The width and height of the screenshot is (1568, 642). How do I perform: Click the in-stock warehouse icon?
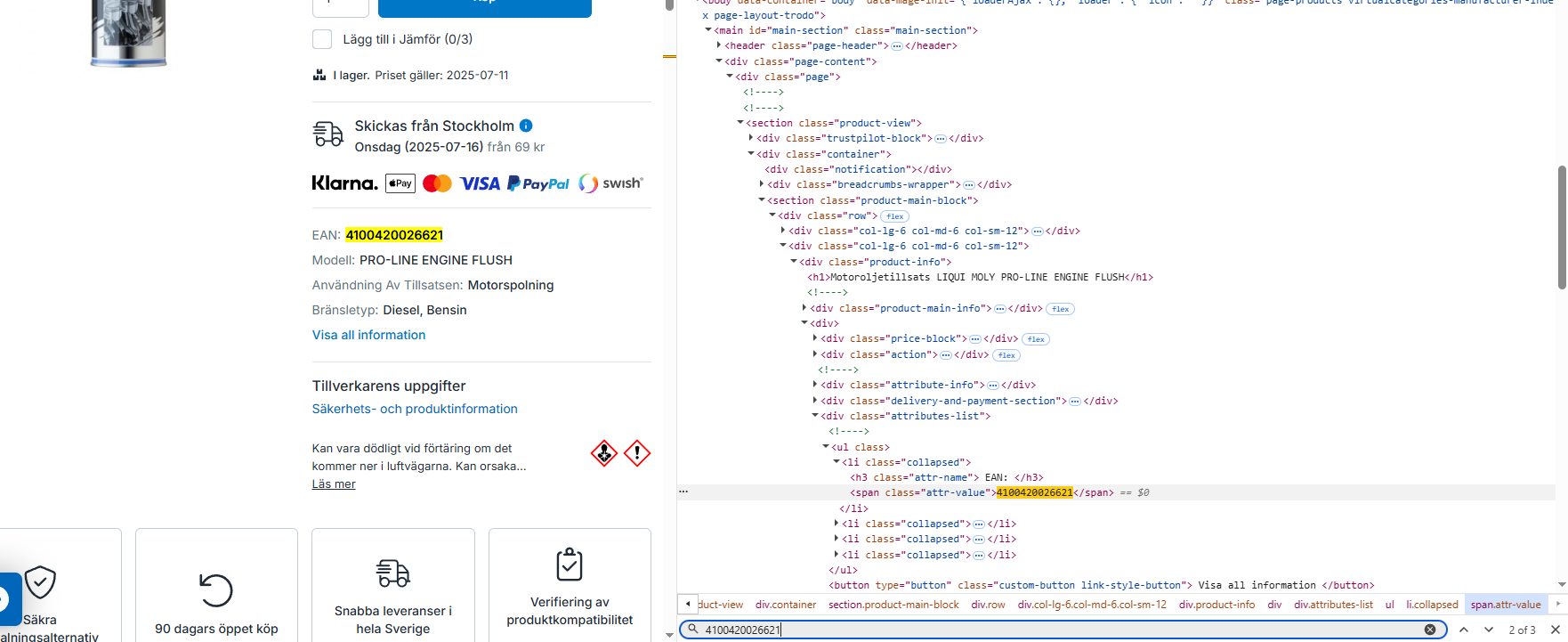319,75
